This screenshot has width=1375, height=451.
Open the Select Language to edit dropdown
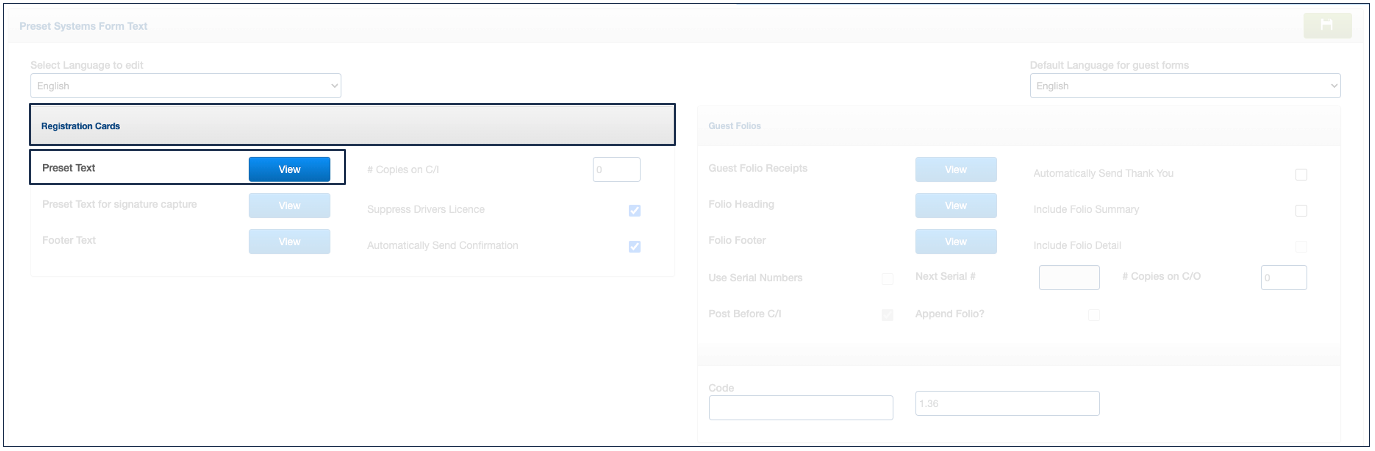186,86
